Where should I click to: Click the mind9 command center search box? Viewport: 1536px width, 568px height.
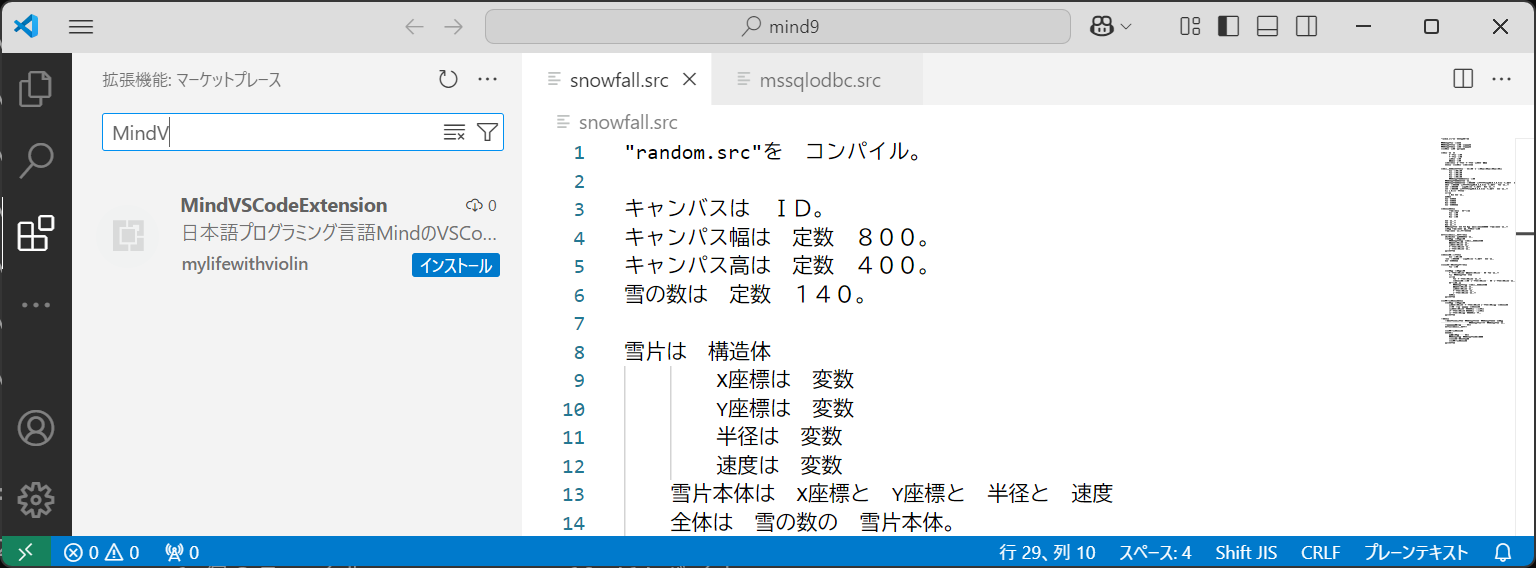(x=778, y=27)
